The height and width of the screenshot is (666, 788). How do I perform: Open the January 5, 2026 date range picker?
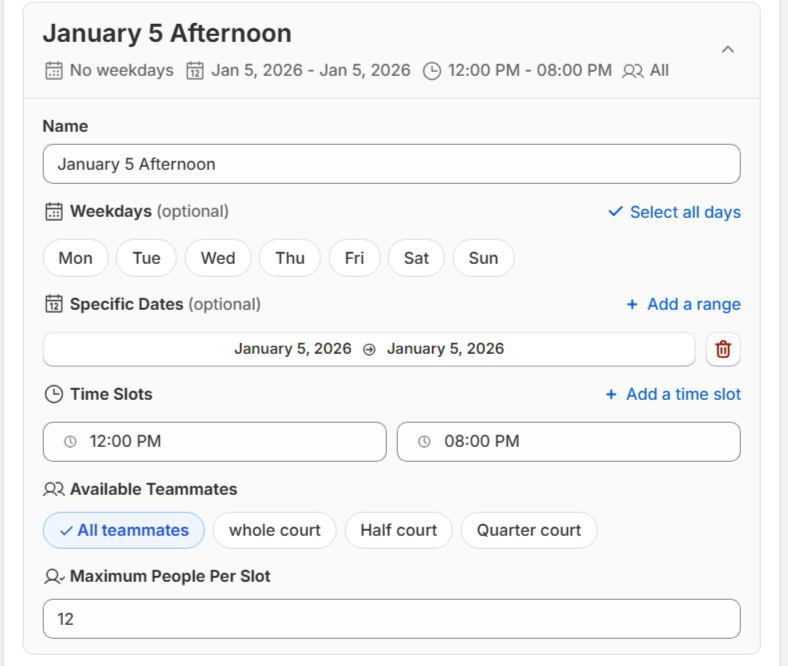pyautogui.click(x=368, y=349)
